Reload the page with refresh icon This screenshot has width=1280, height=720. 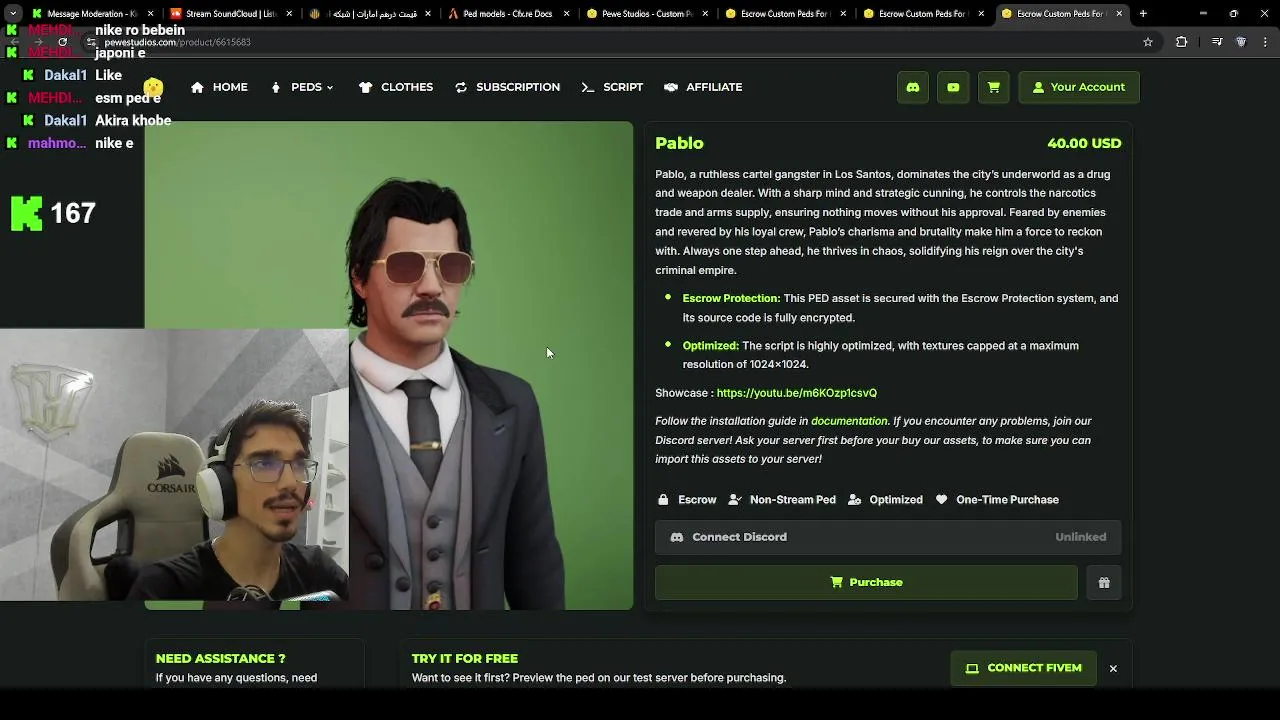[62, 42]
